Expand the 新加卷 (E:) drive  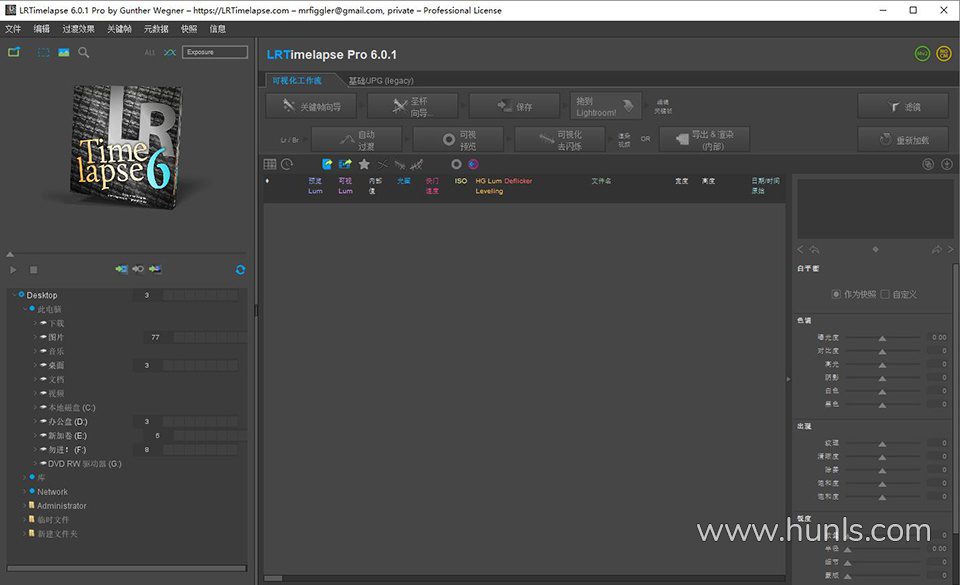pos(36,436)
